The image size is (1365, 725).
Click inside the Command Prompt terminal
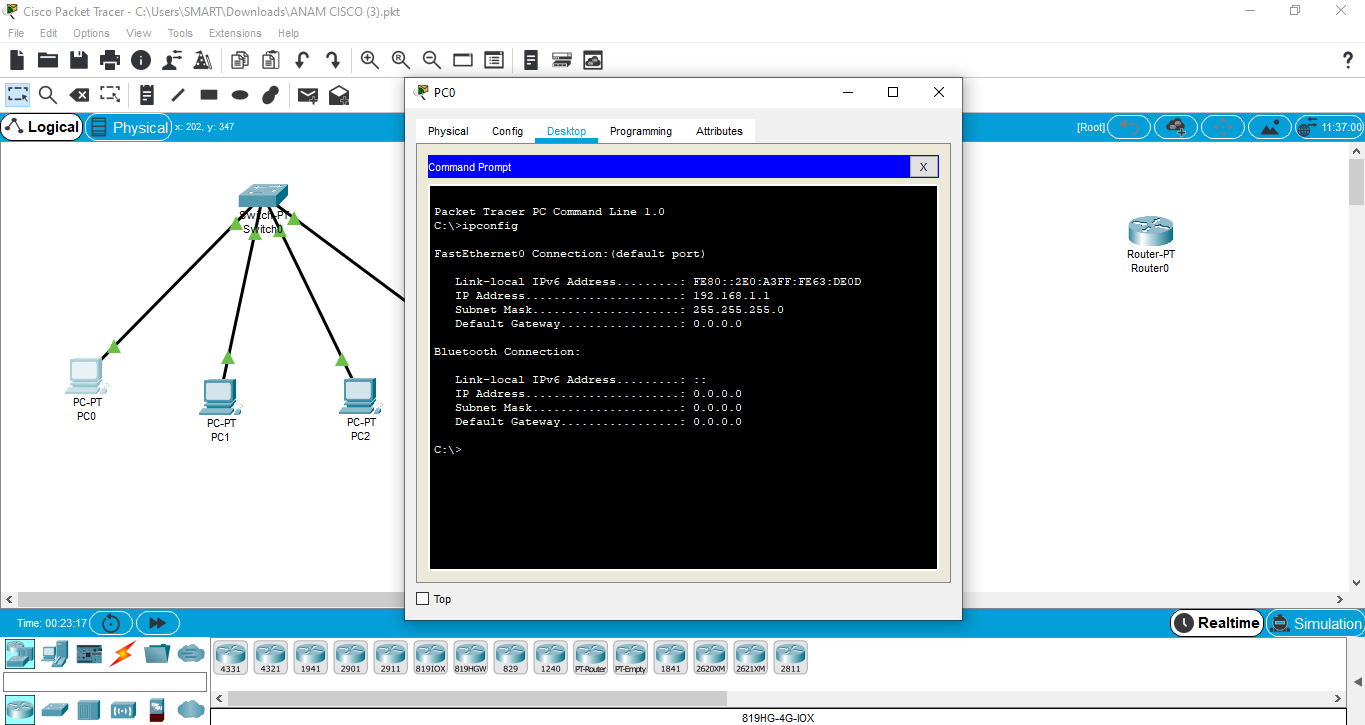click(683, 377)
